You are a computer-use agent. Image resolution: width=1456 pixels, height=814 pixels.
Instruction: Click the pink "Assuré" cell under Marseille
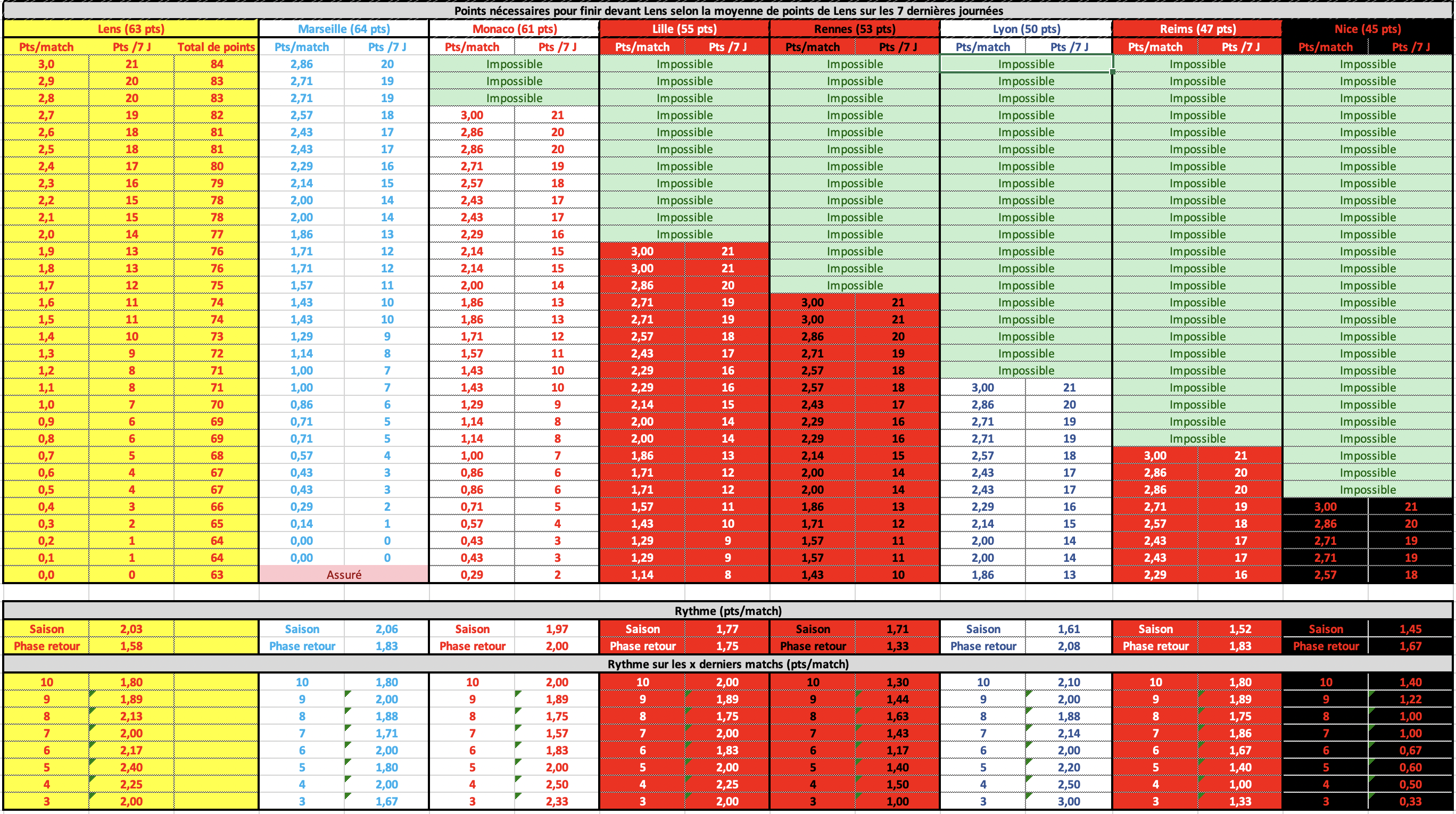[344, 575]
